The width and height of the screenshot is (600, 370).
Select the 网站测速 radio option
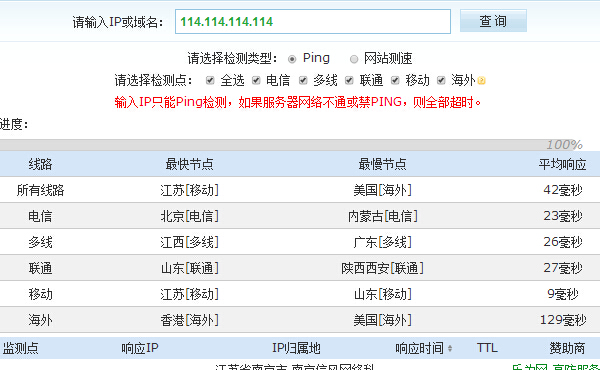(x=354, y=59)
